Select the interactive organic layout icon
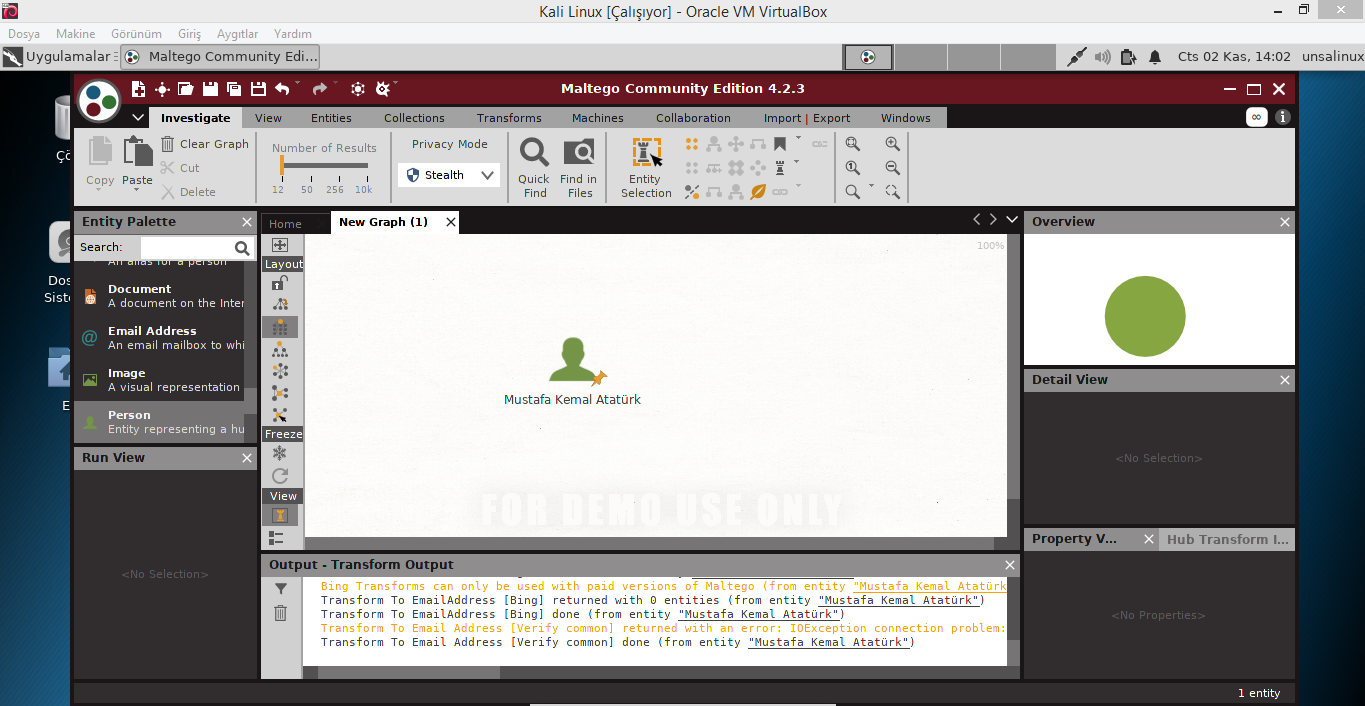The width and height of the screenshot is (1365, 706). [280, 414]
